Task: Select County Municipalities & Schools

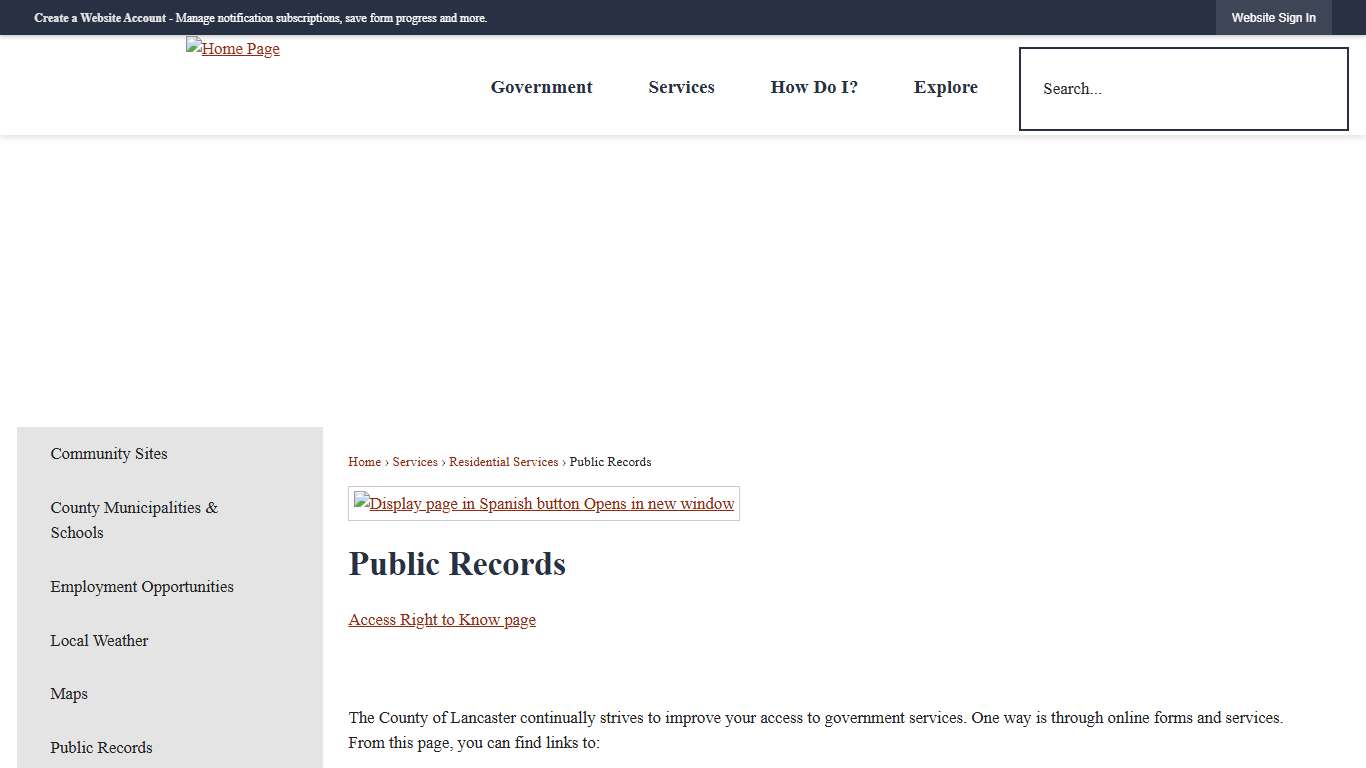Action: coord(134,520)
